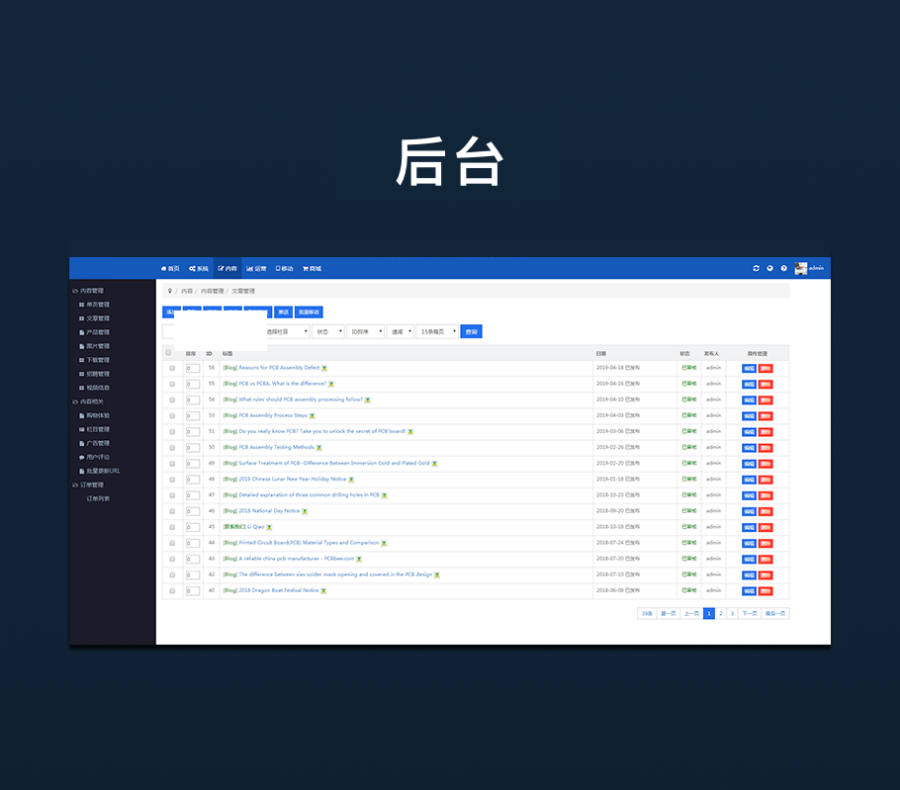Open 批量更新URL in the sidebar
900x790 pixels.
click(100, 471)
